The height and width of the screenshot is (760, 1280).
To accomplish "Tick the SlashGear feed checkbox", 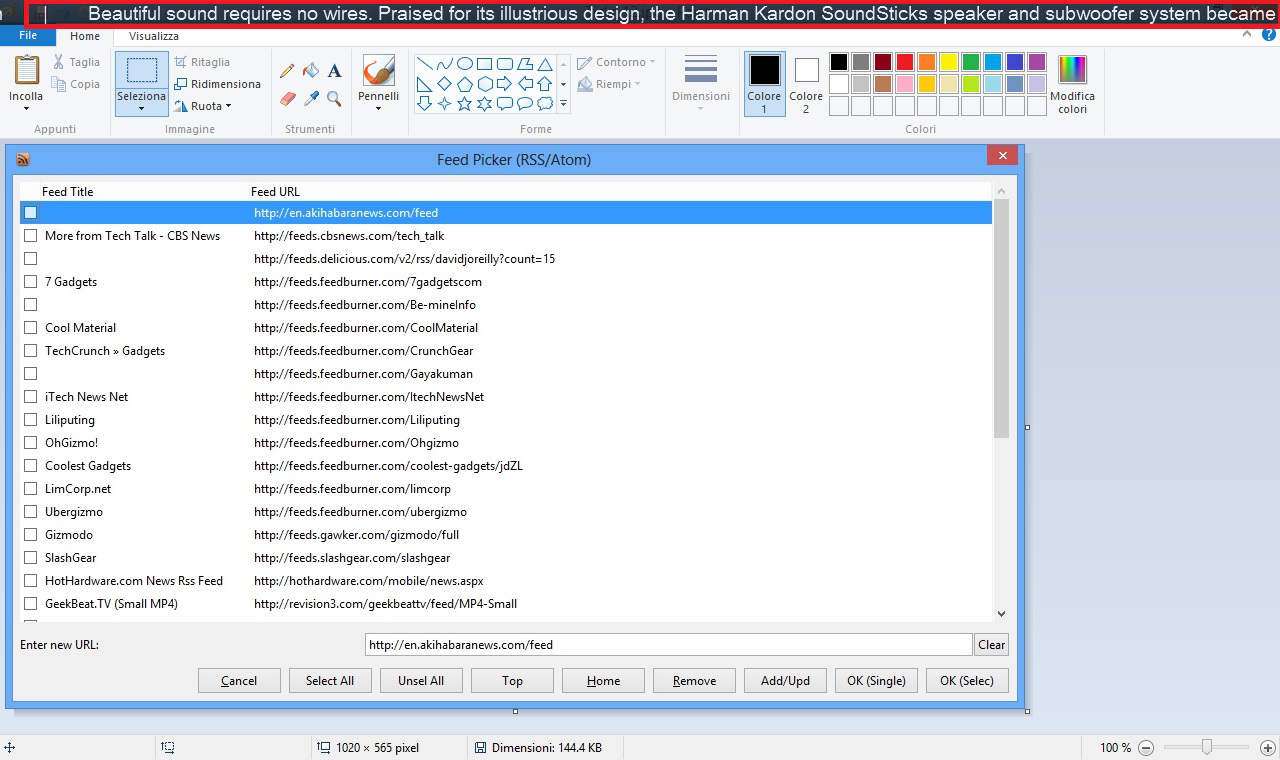I will 31,558.
